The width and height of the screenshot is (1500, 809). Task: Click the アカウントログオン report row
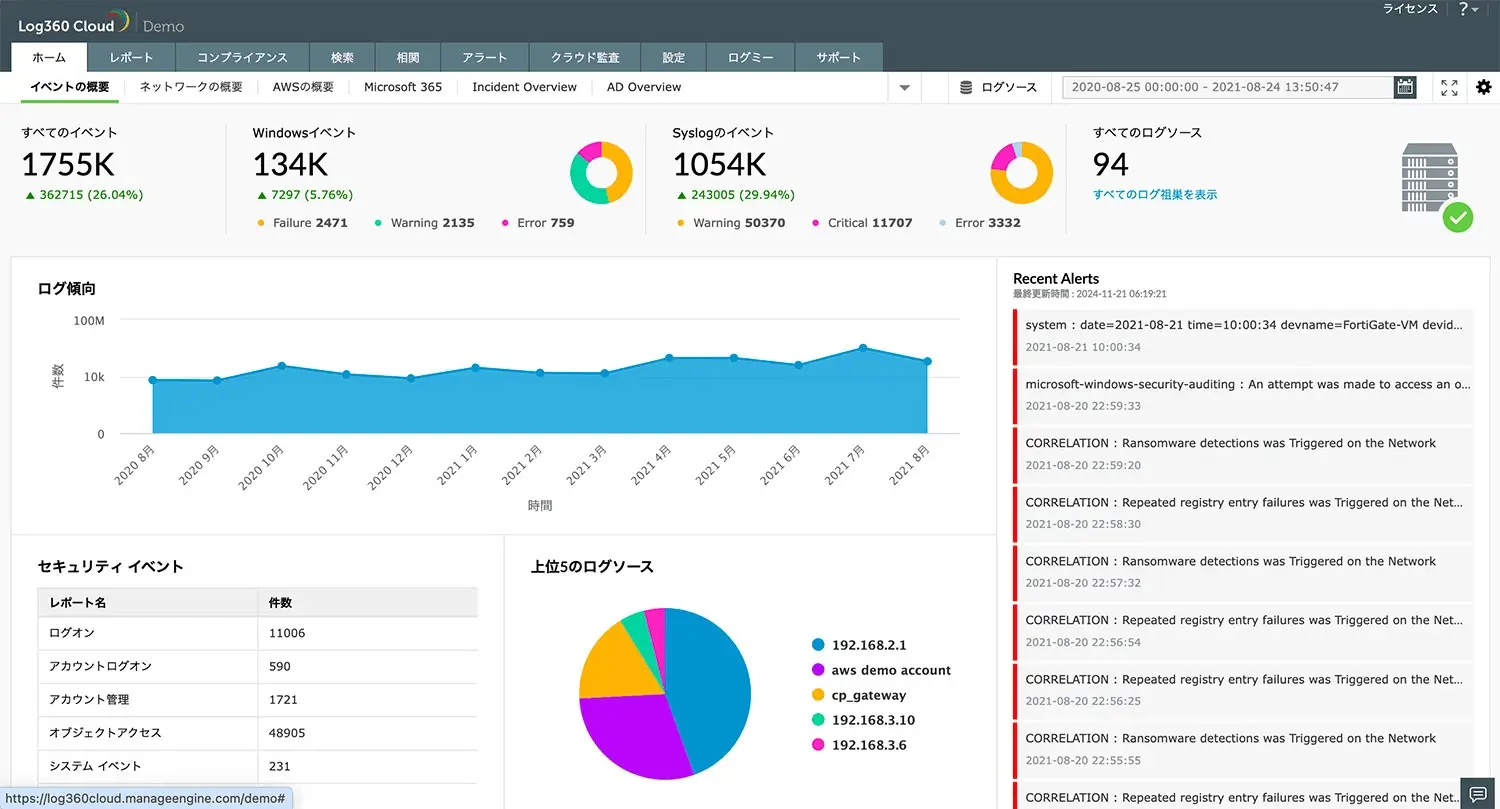click(258, 666)
